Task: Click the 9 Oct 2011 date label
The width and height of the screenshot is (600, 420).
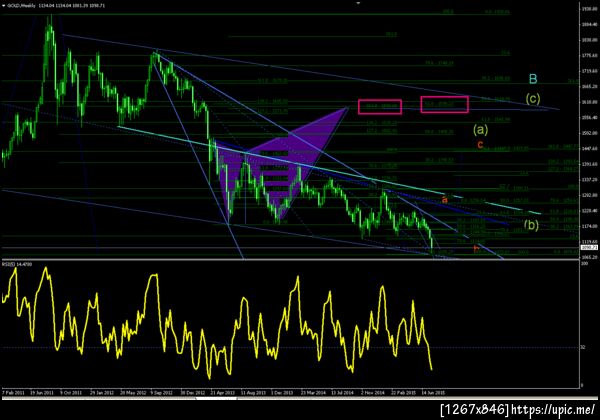Action: pyautogui.click(x=71, y=392)
